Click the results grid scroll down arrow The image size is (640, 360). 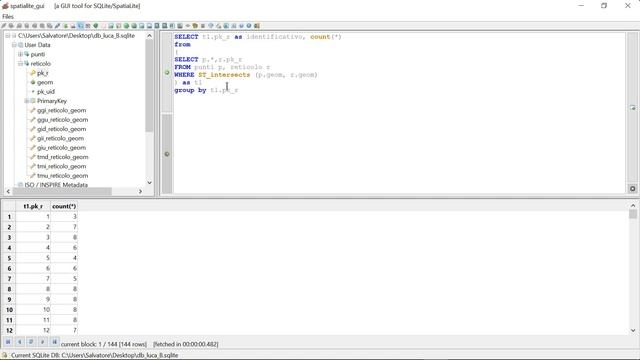pos(633,331)
